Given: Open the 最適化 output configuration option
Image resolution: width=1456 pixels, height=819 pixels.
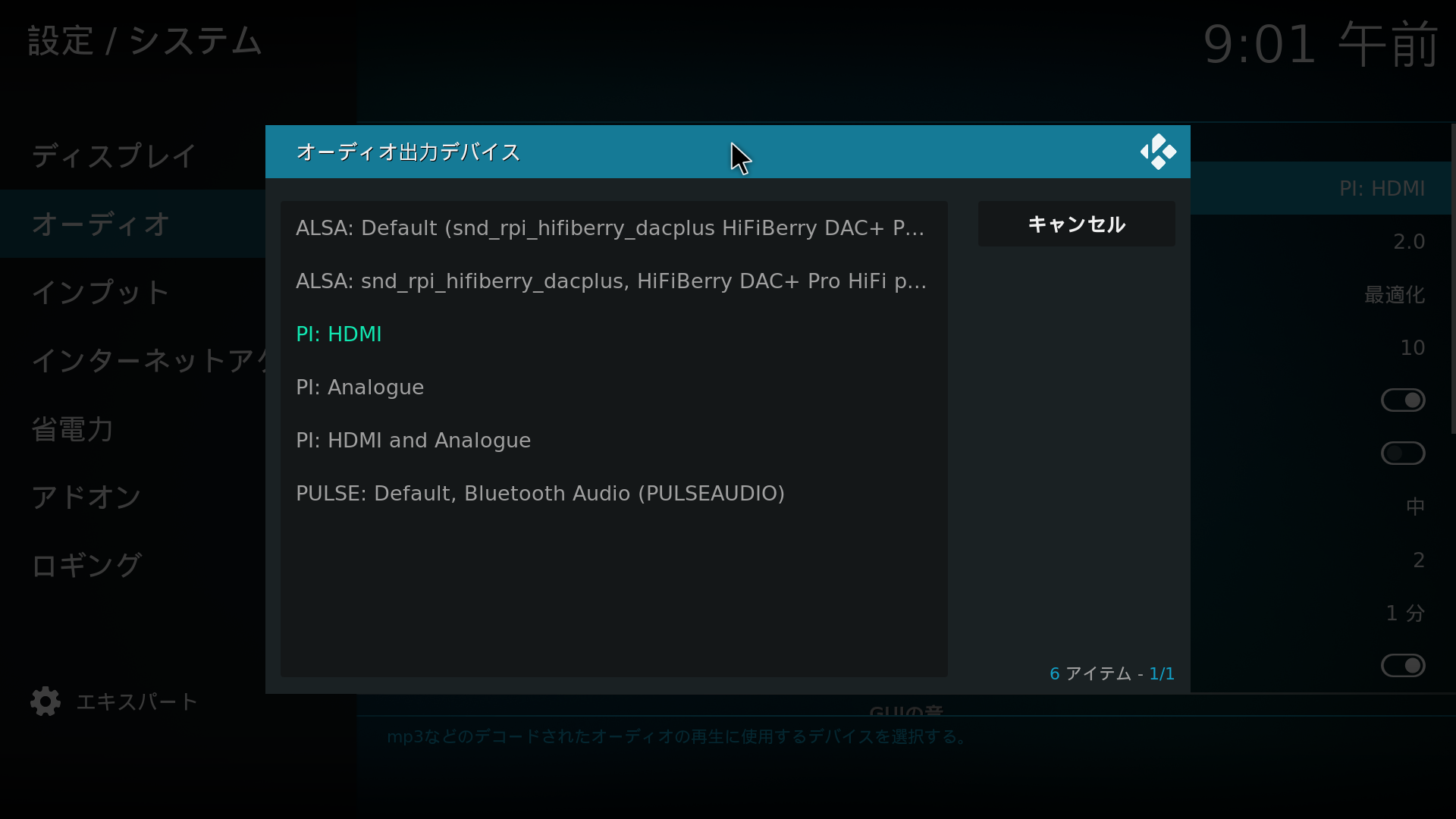Looking at the screenshot, I should pyautogui.click(x=1395, y=294).
